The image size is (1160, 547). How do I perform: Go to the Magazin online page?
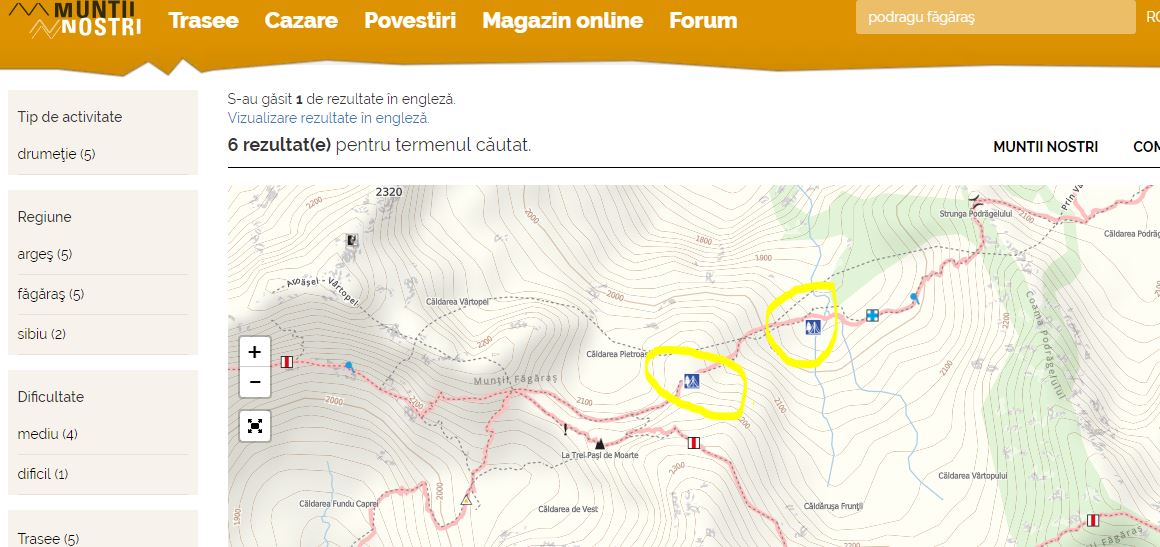pyautogui.click(x=562, y=20)
